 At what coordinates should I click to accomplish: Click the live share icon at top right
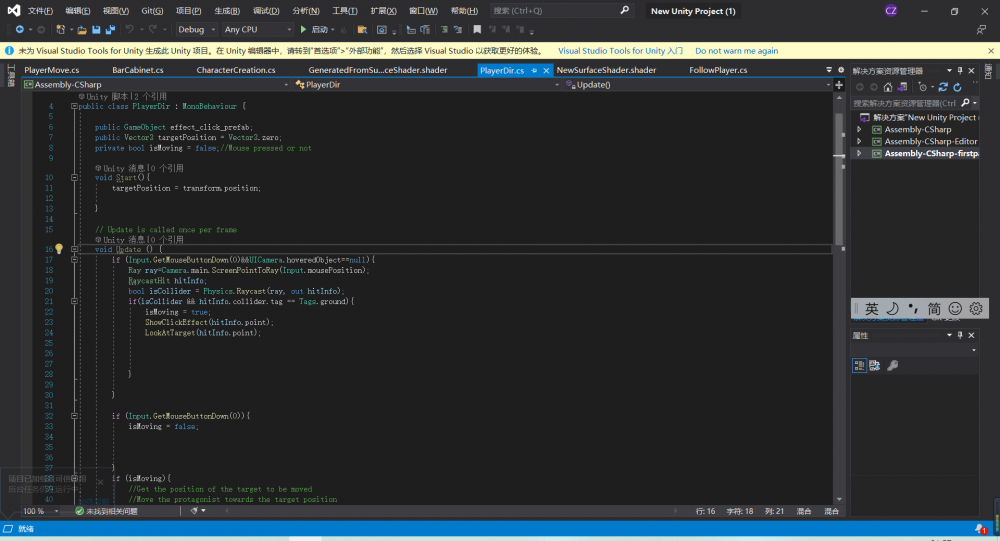982,29
